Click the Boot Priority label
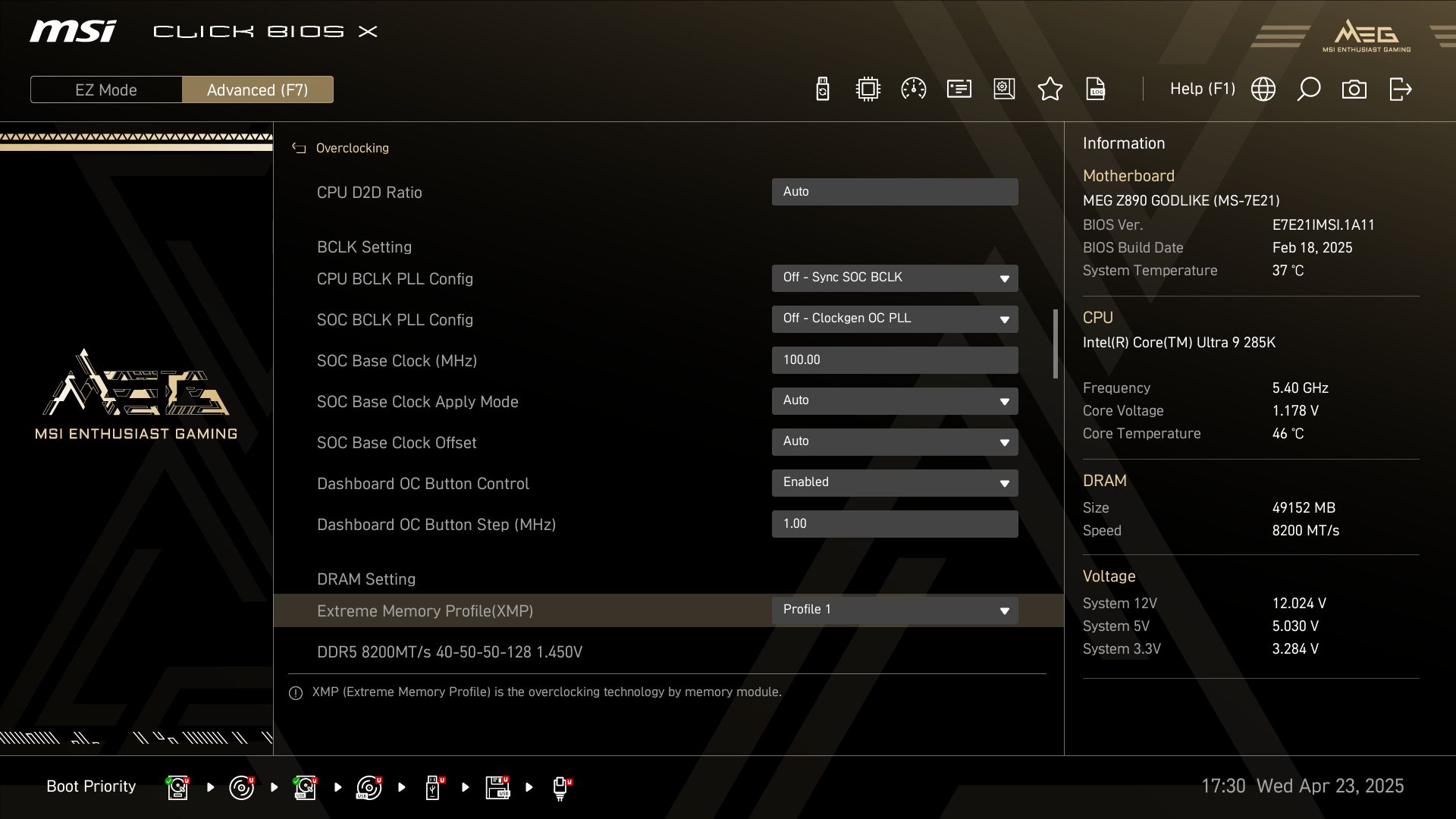The height and width of the screenshot is (819, 1456). 91,786
